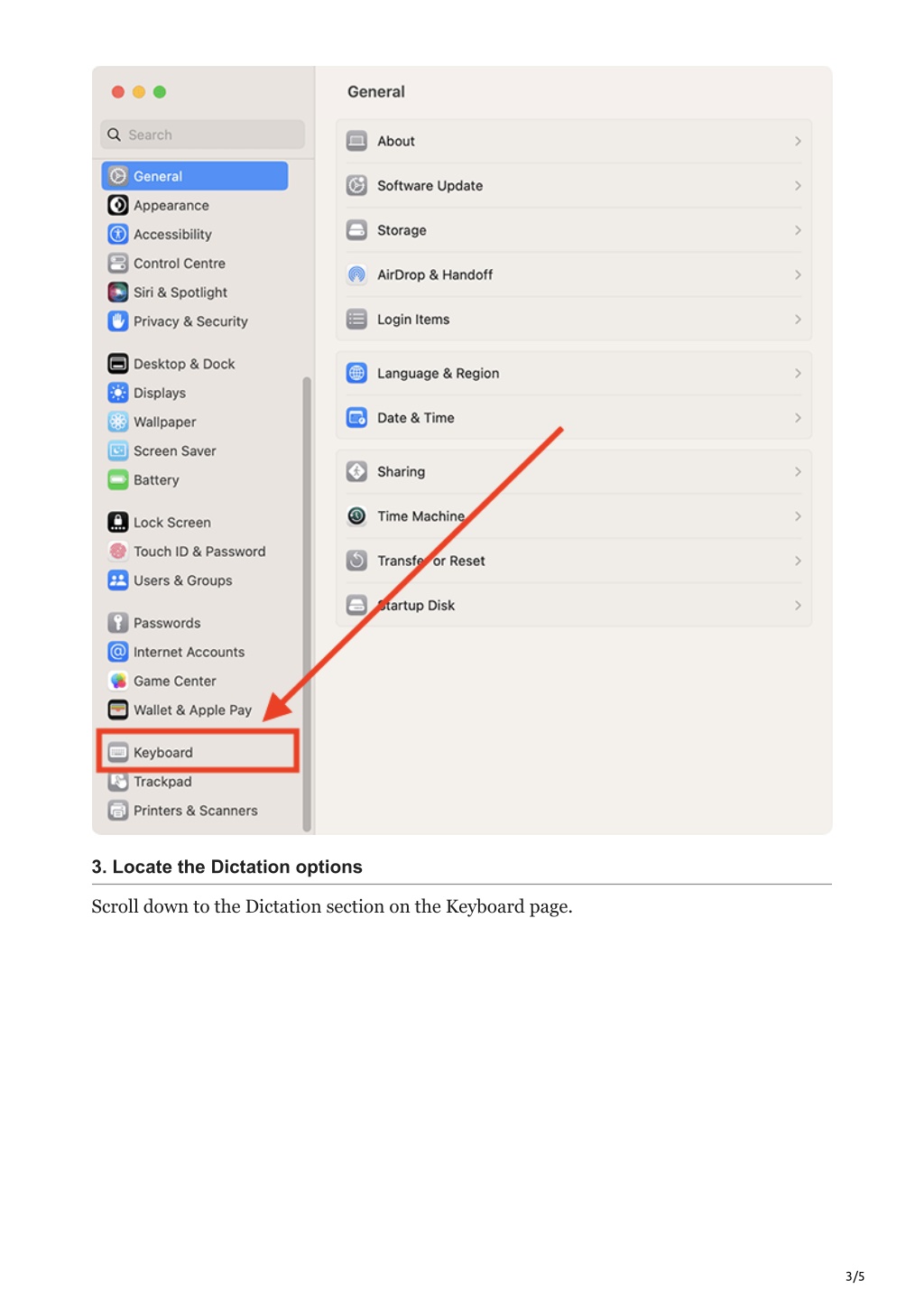
Task: Open Storage via its chevron
Action: [798, 230]
